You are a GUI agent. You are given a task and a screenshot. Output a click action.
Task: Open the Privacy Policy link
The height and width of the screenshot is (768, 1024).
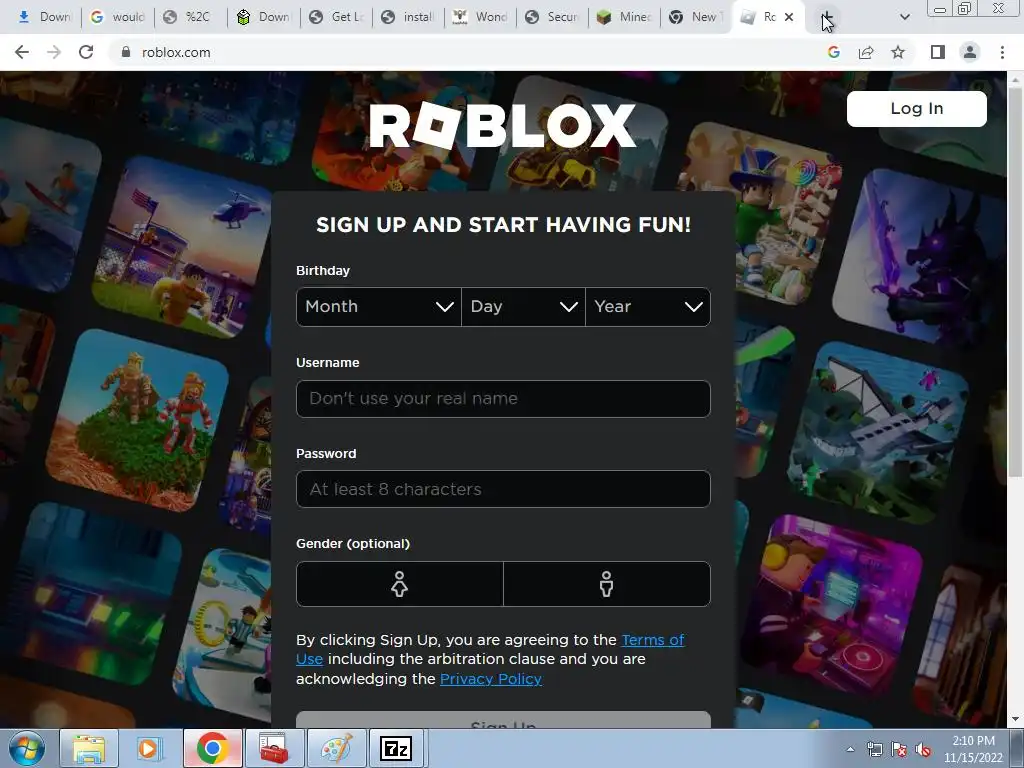pos(490,679)
